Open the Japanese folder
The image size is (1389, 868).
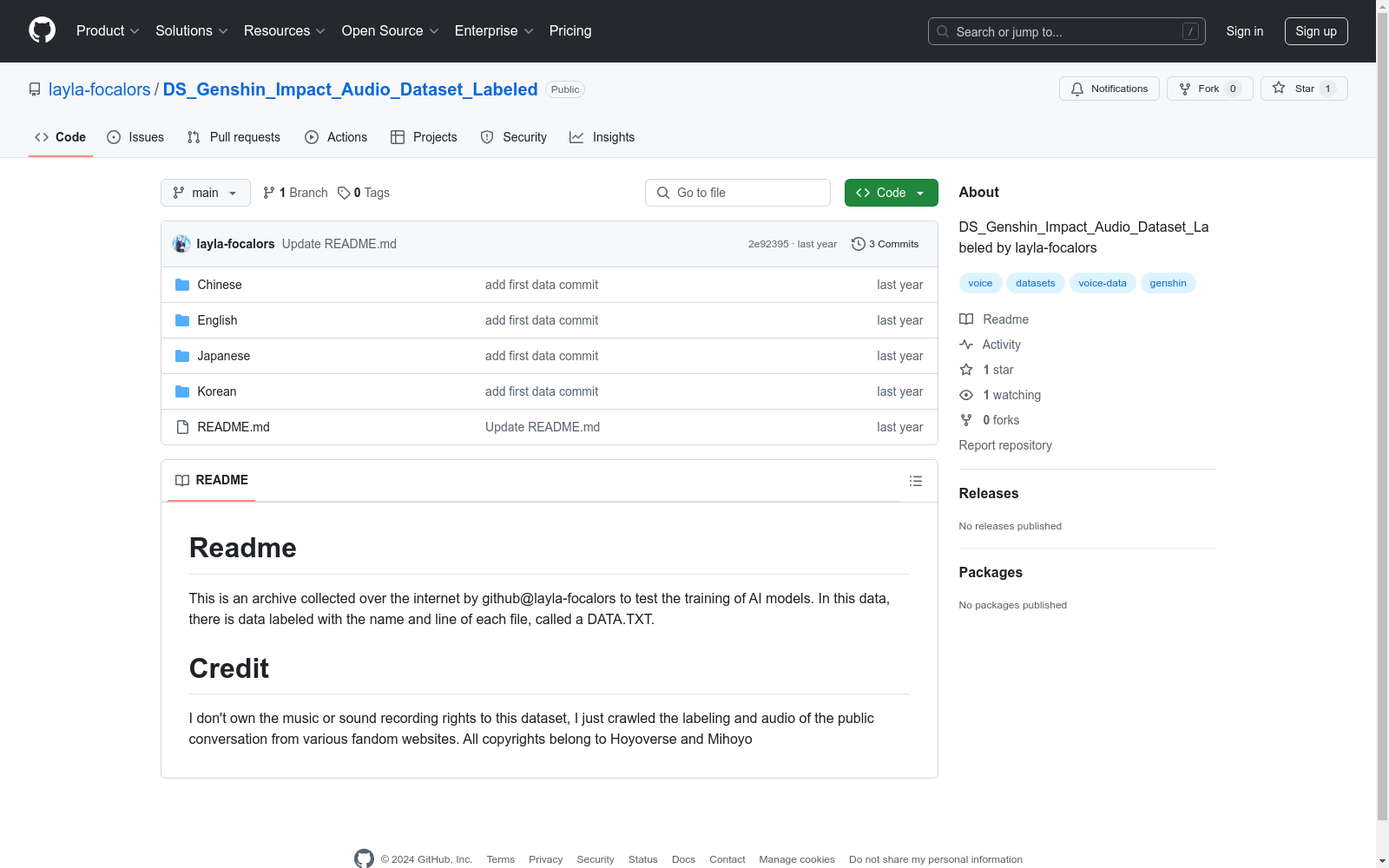coord(223,356)
